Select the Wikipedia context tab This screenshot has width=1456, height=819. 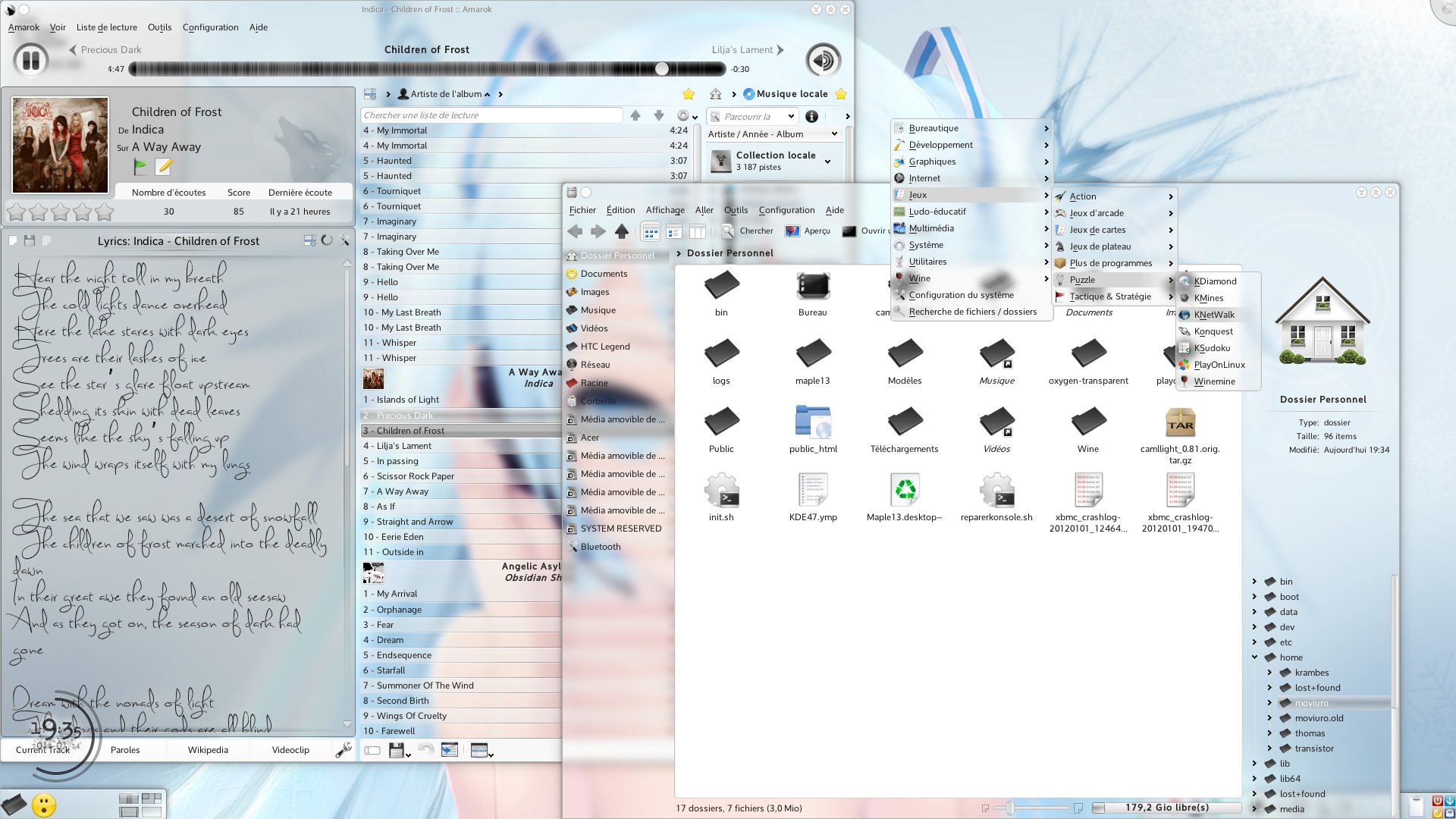click(x=208, y=750)
